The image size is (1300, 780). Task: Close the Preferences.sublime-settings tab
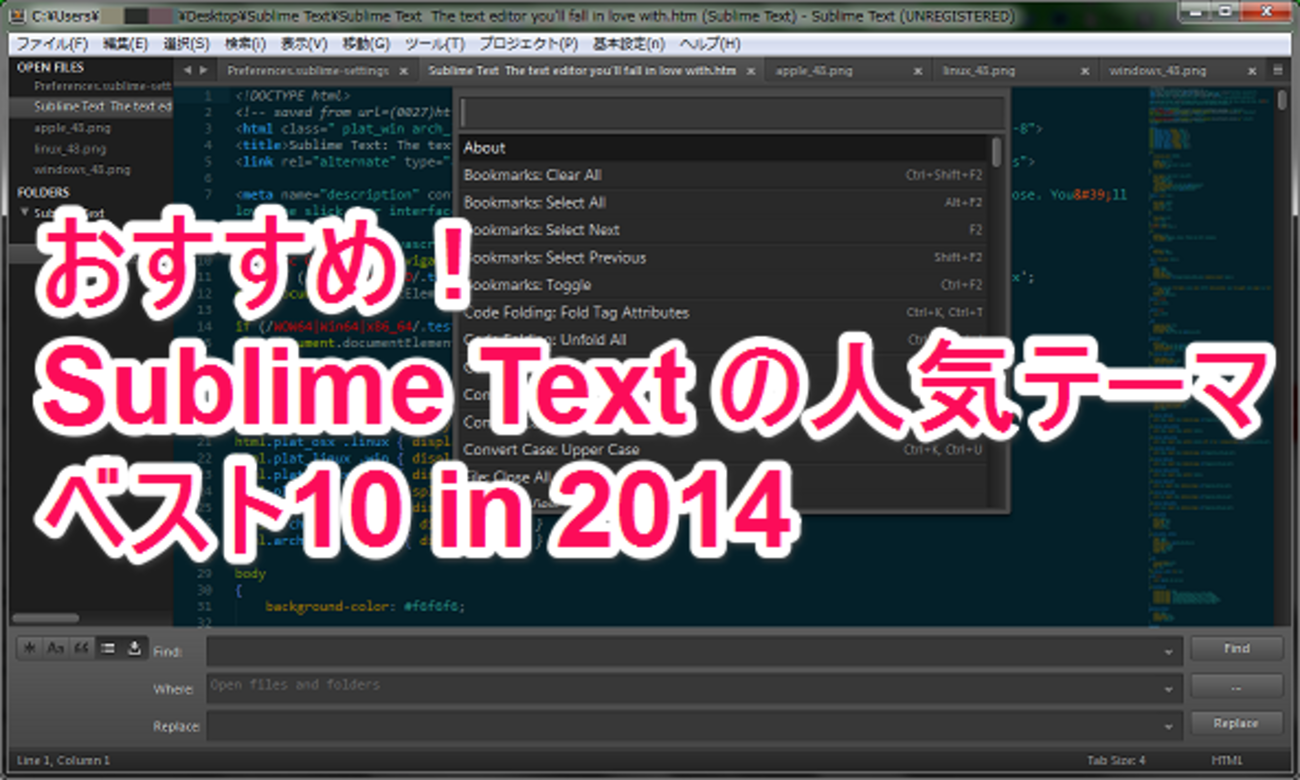click(x=404, y=71)
